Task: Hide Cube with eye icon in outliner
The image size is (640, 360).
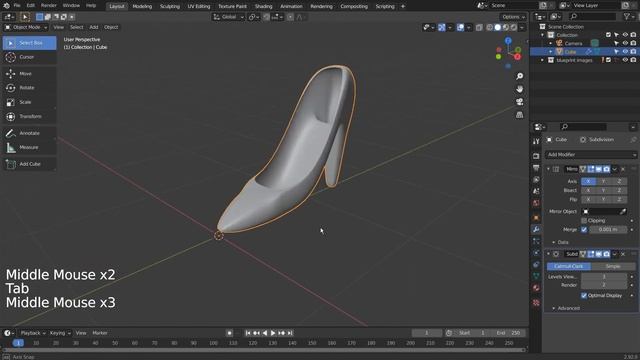Action: [625, 51]
